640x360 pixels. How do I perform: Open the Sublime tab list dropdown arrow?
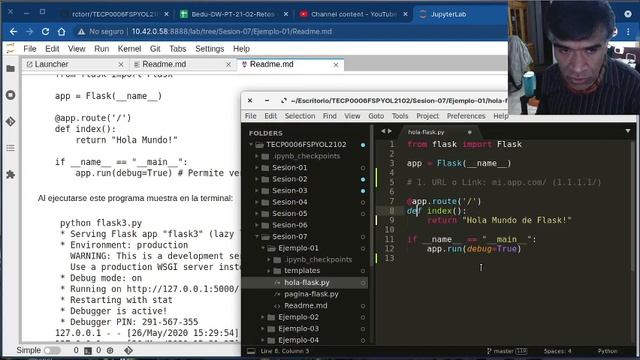pos(628,131)
